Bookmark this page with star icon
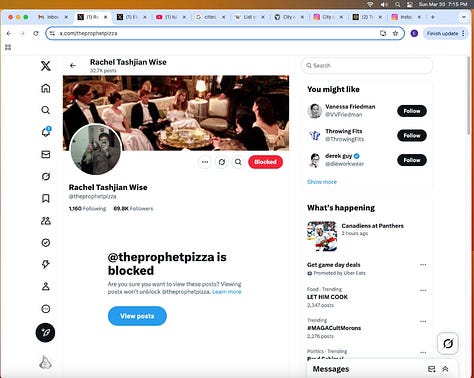Screen dimensions: 474x378 click(x=395, y=33)
